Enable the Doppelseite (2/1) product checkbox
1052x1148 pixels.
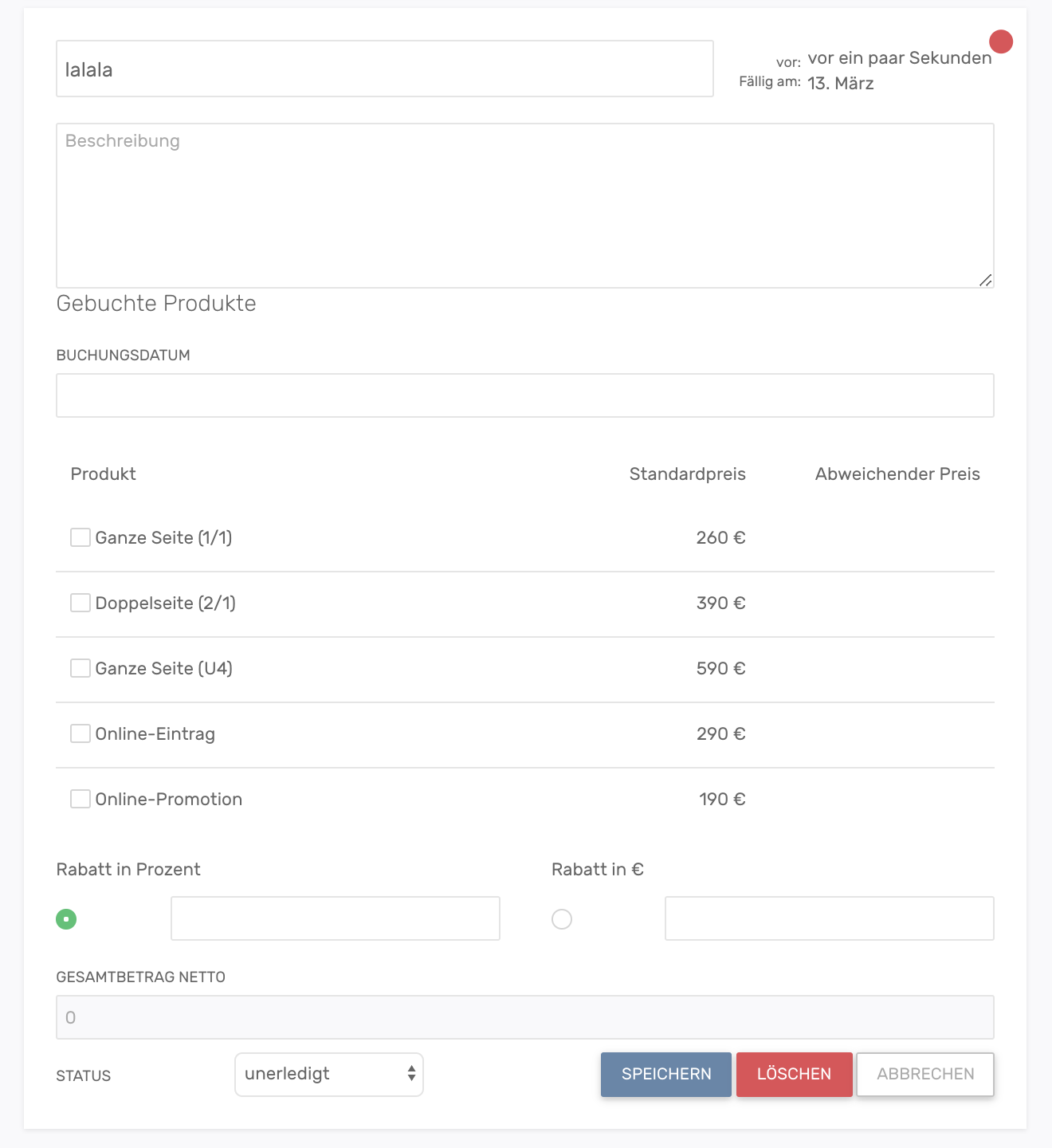coord(80,603)
